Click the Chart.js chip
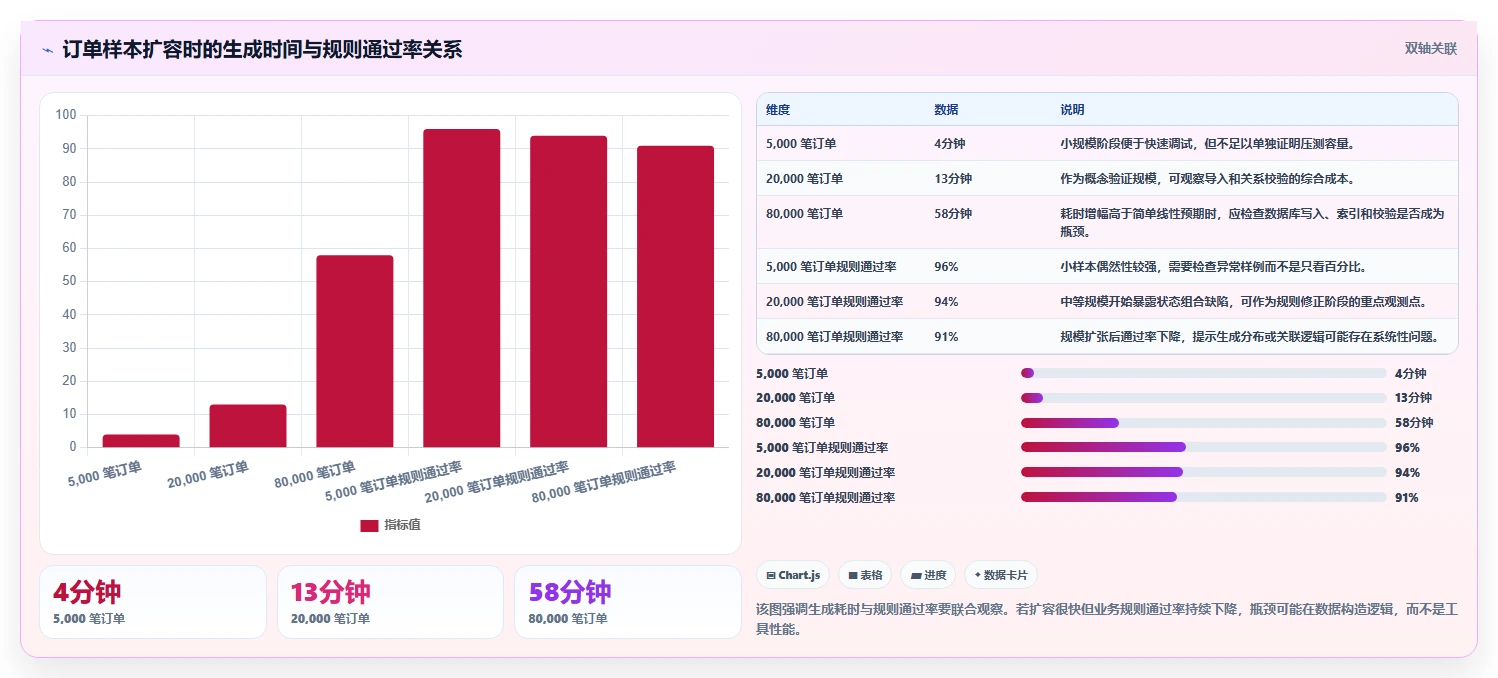The image size is (1498, 678). [793, 575]
